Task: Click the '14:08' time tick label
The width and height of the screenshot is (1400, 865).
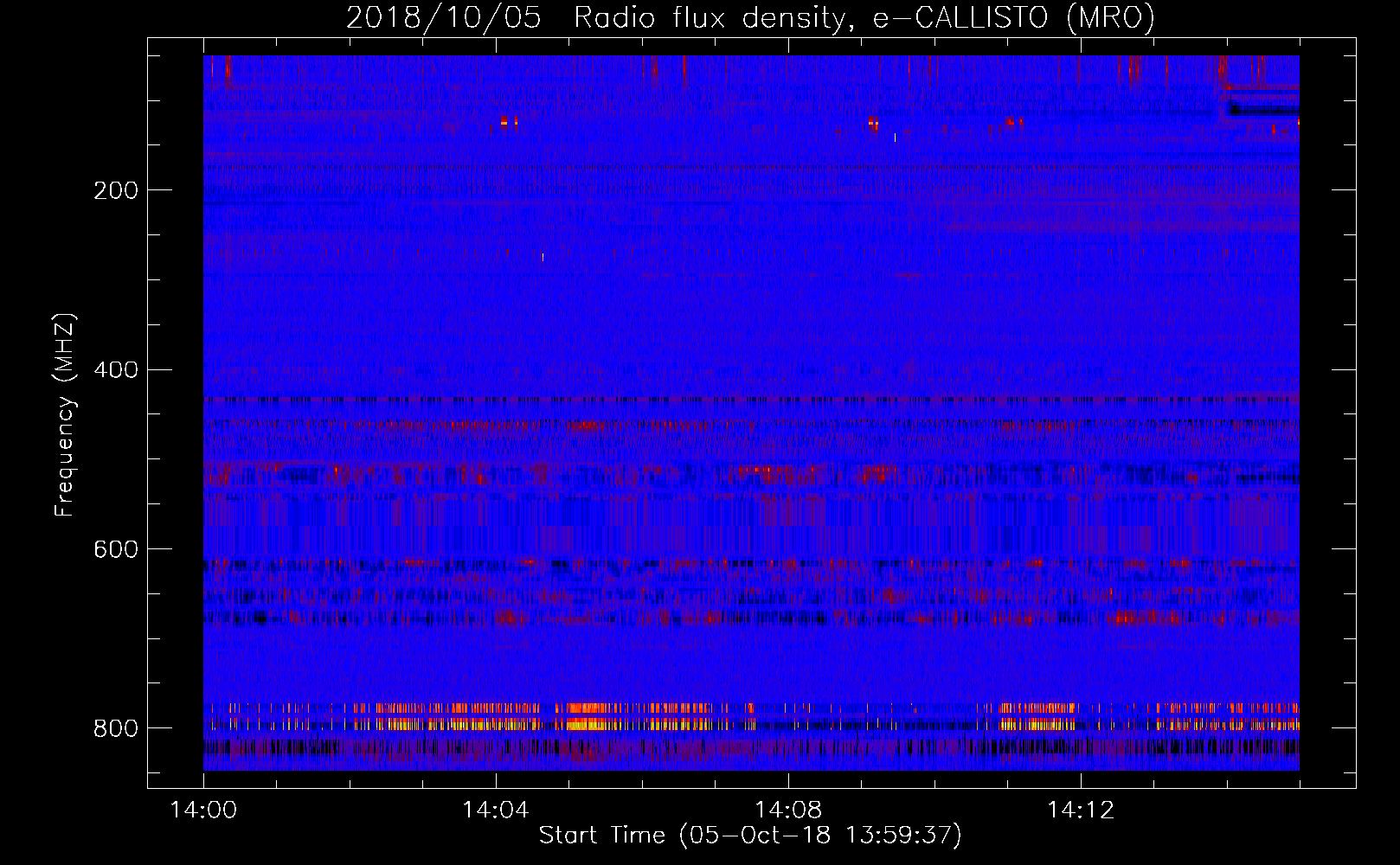Action: (788, 811)
